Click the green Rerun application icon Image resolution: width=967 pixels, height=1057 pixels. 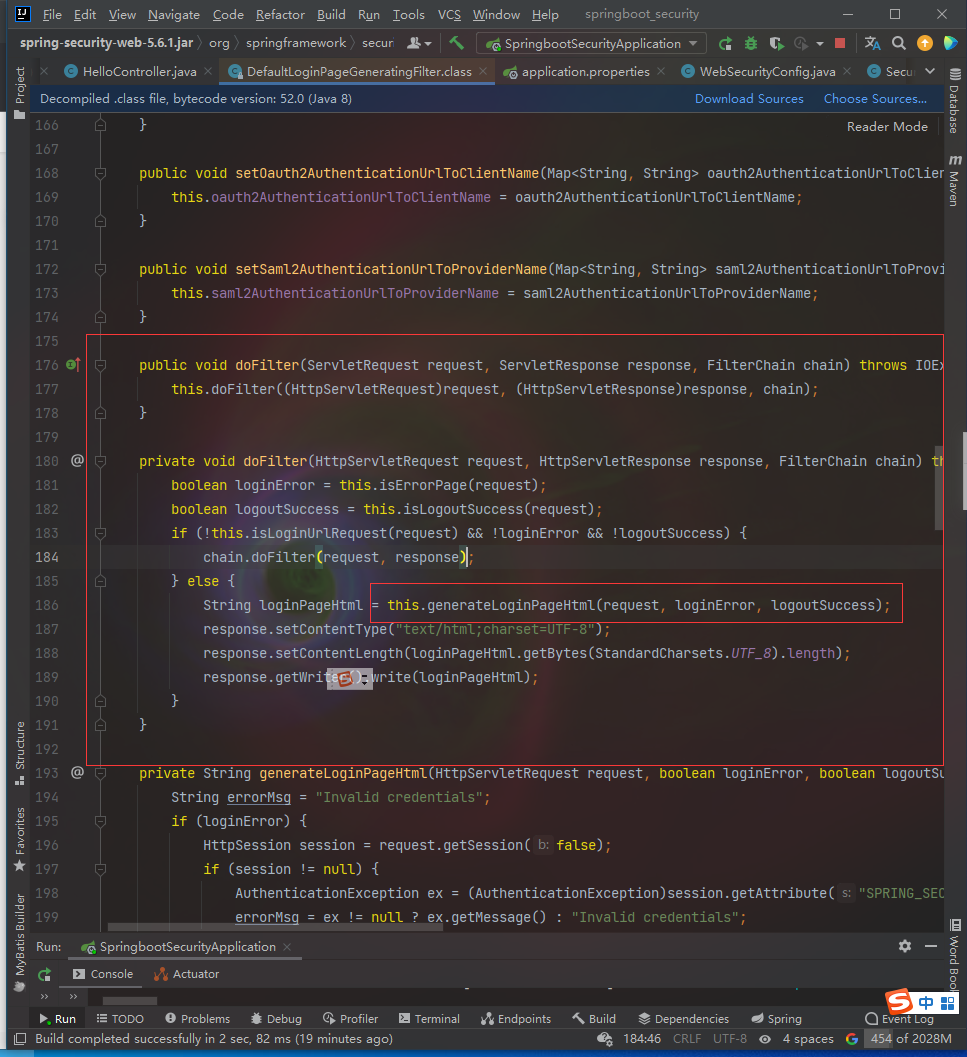(x=725, y=44)
